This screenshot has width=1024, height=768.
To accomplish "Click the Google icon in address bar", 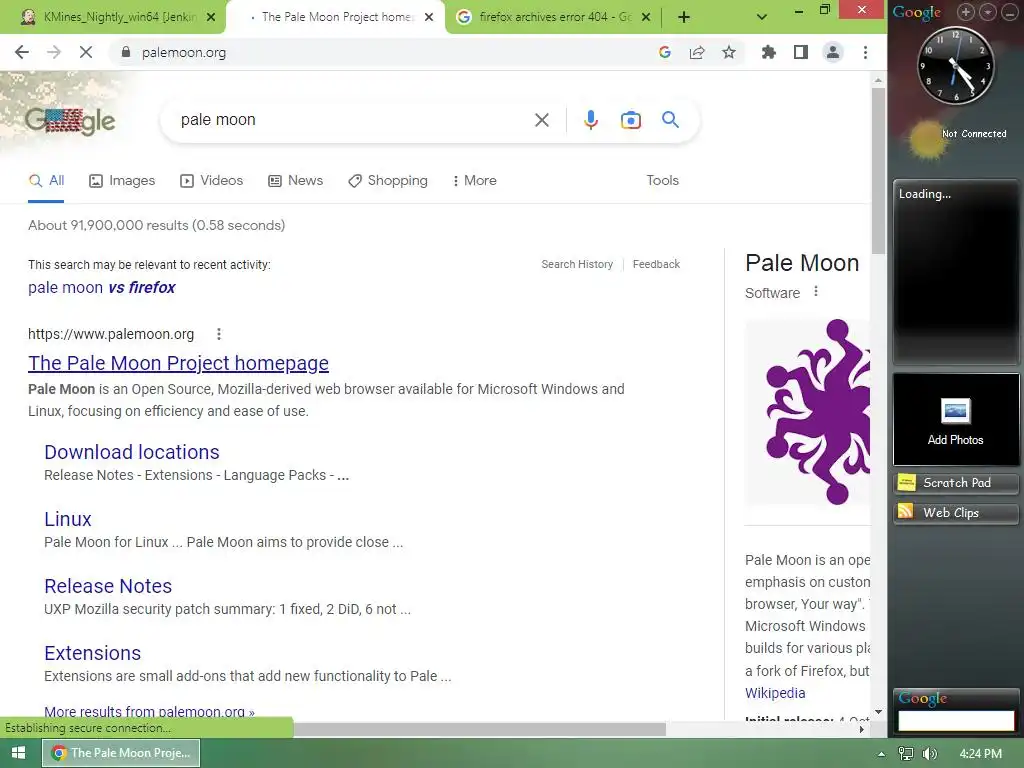I will [x=665, y=52].
